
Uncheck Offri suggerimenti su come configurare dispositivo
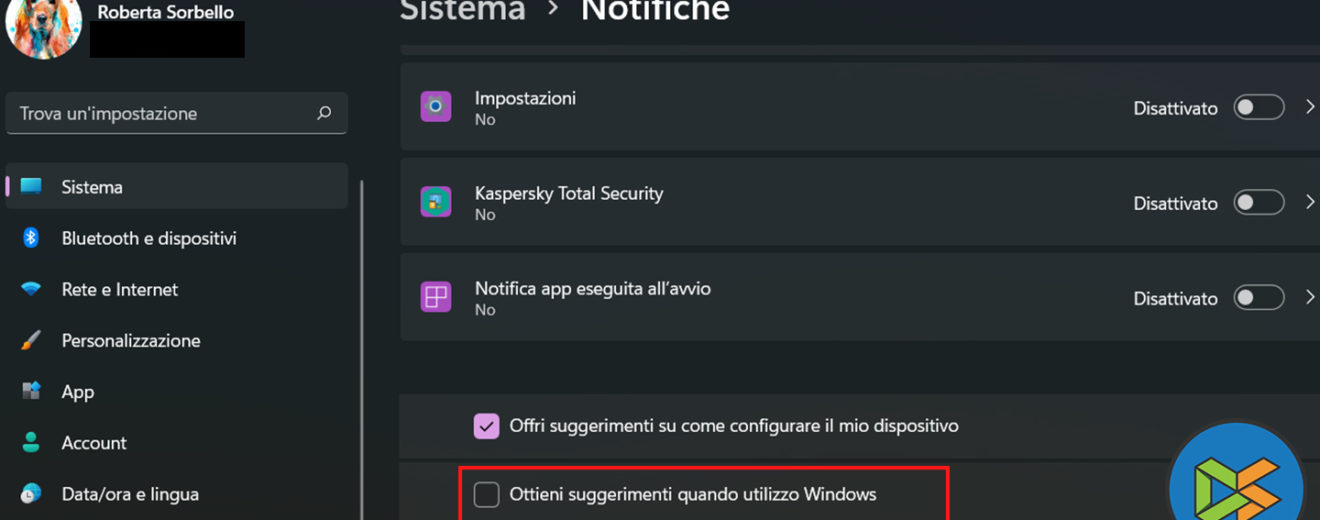coord(486,426)
